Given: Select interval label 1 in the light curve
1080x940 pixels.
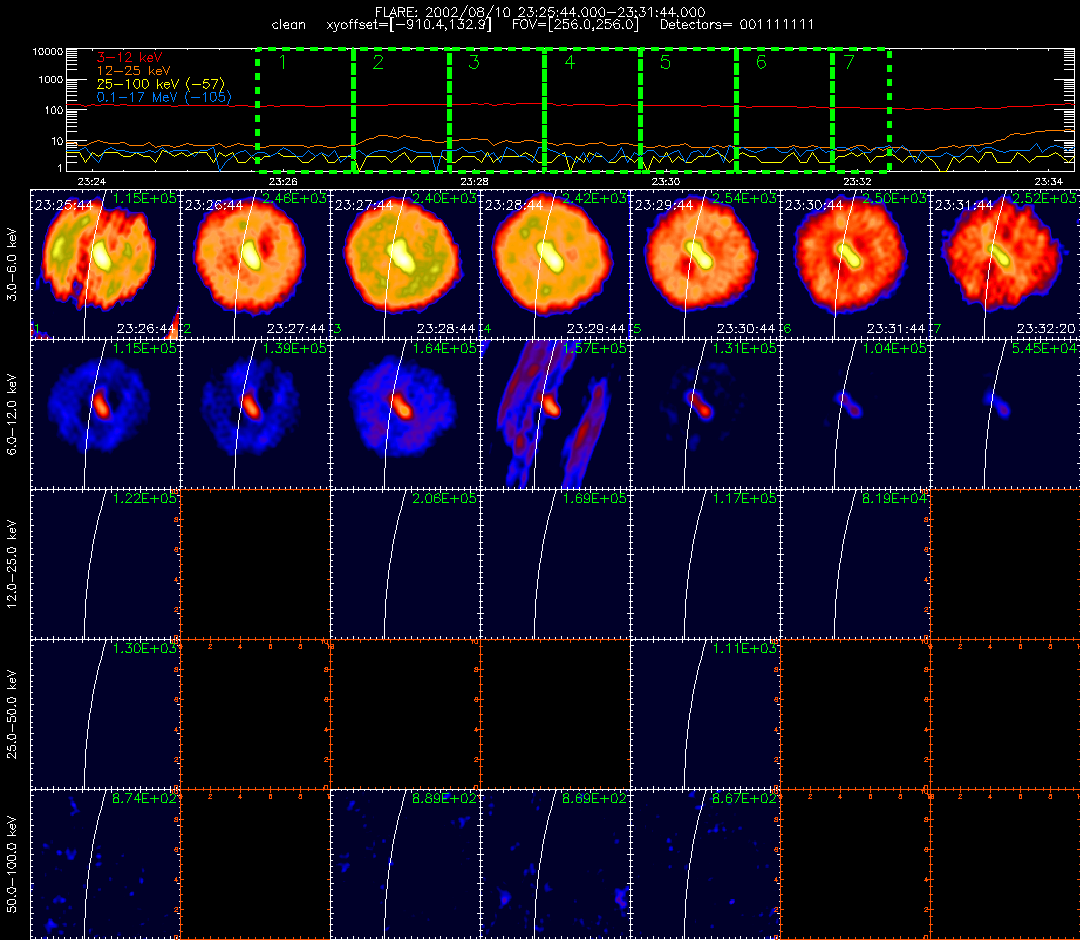Looking at the screenshot, I should click(282, 62).
